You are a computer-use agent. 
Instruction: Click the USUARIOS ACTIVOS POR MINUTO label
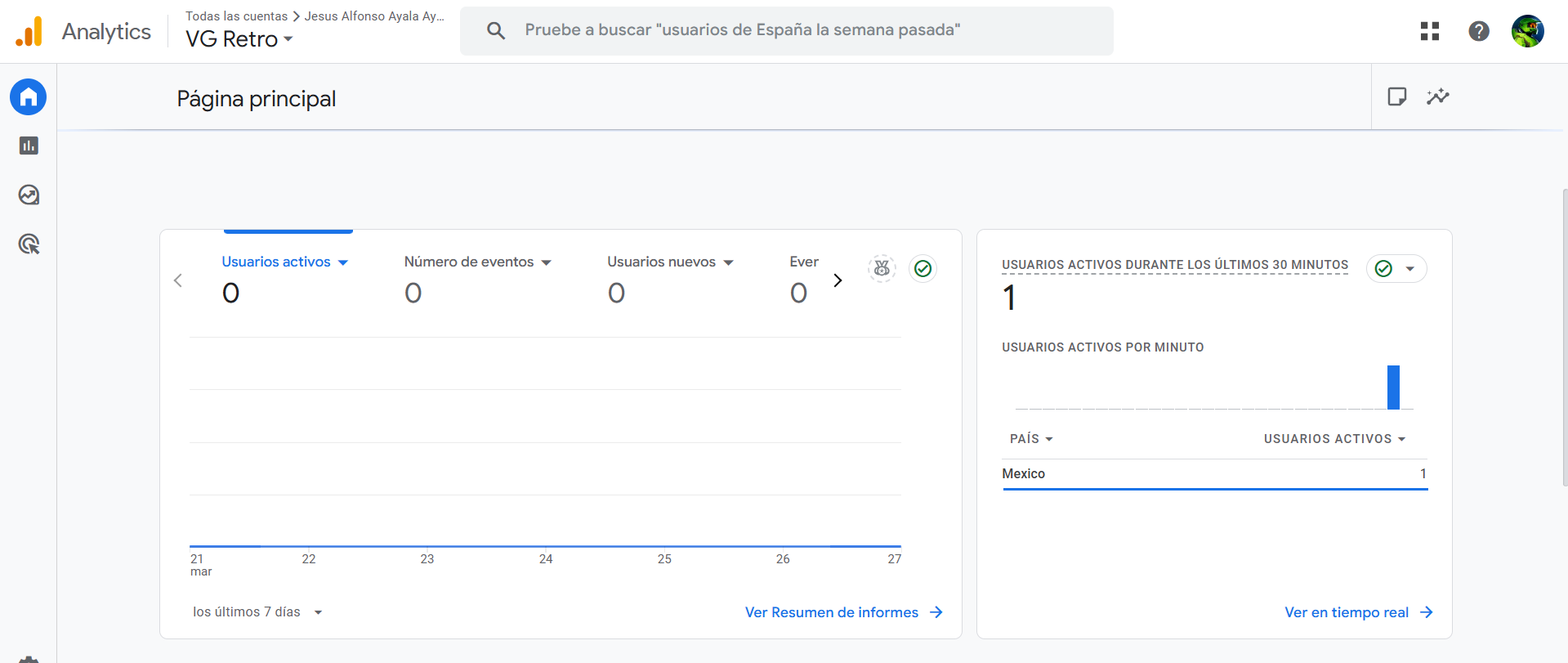point(1103,347)
